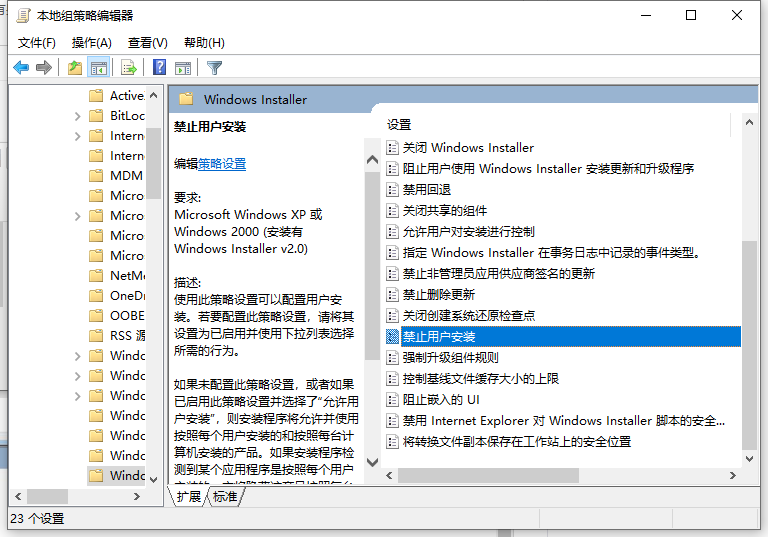
Task: Expand the first Windo tree node below RSS
Action: pyautogui.click(x=77, y=356)
